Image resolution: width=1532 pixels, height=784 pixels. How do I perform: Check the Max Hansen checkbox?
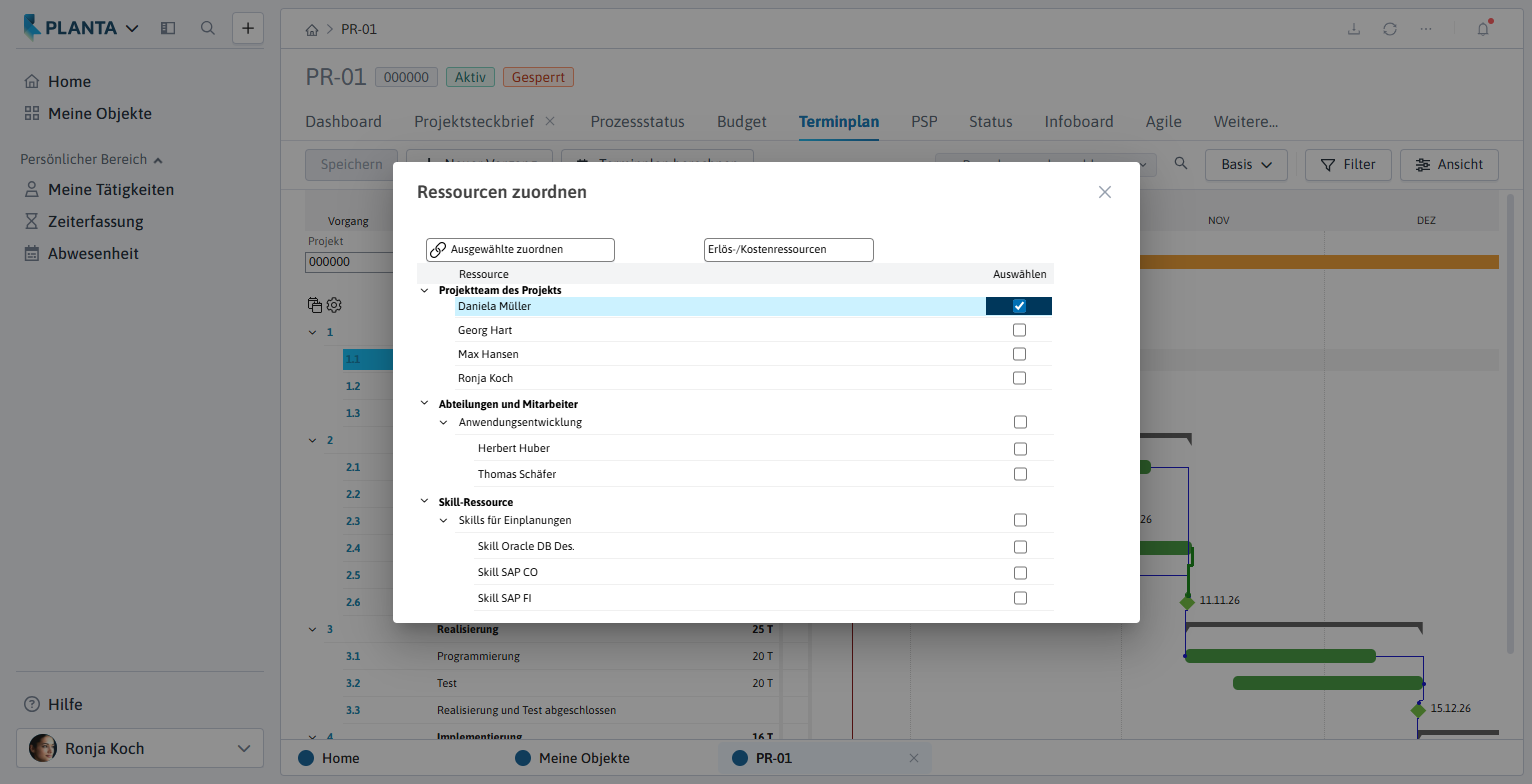click(x=1019, y=354)
